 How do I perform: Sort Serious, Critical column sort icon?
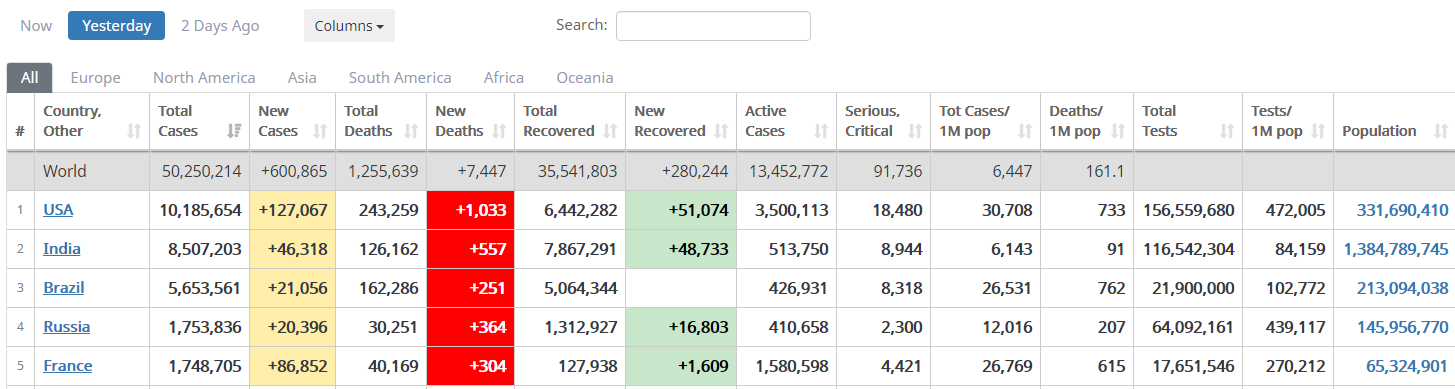pyautogui.click(x=916, y=131)
